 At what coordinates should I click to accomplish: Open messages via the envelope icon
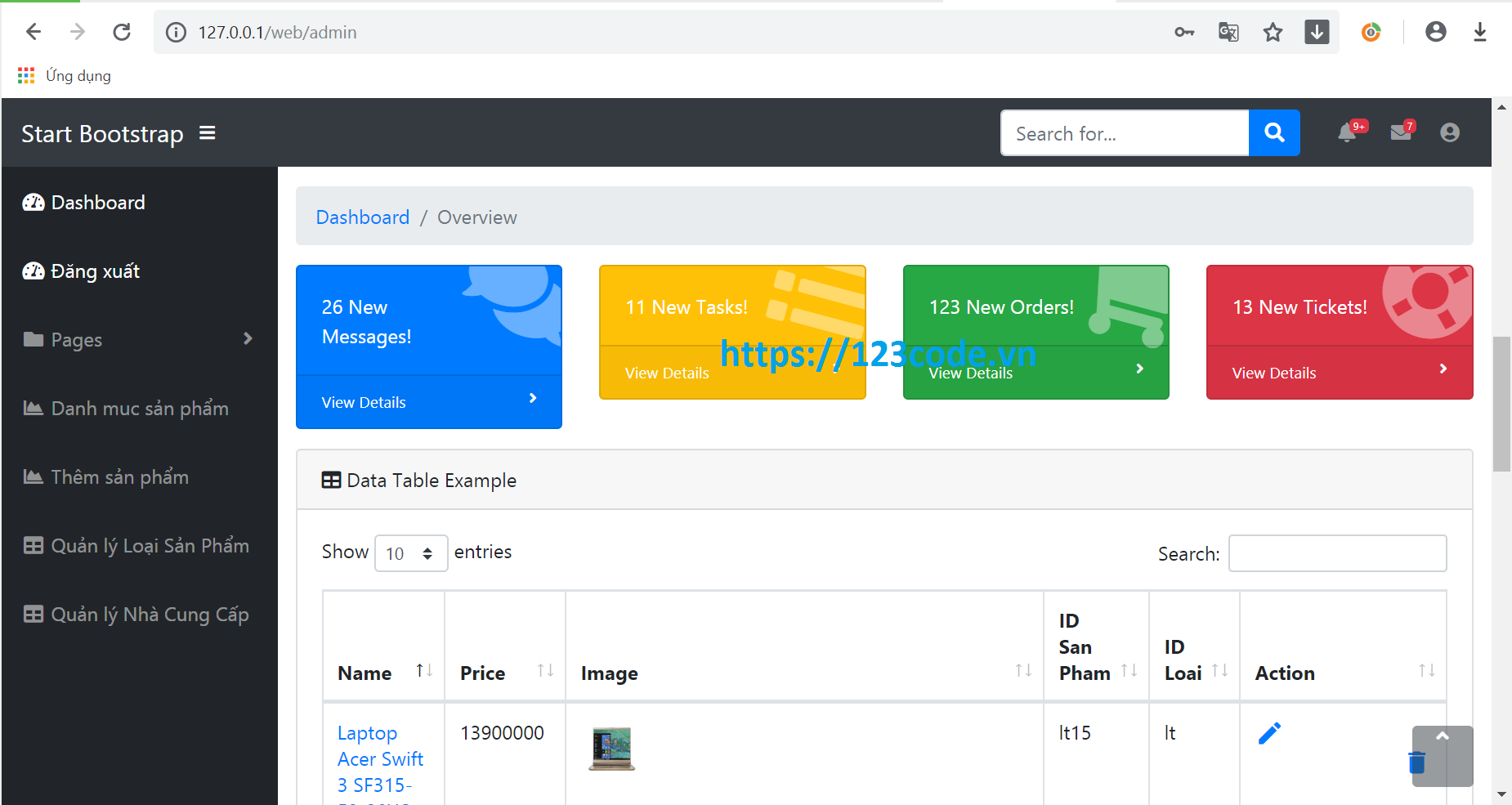pos(1401,132)
